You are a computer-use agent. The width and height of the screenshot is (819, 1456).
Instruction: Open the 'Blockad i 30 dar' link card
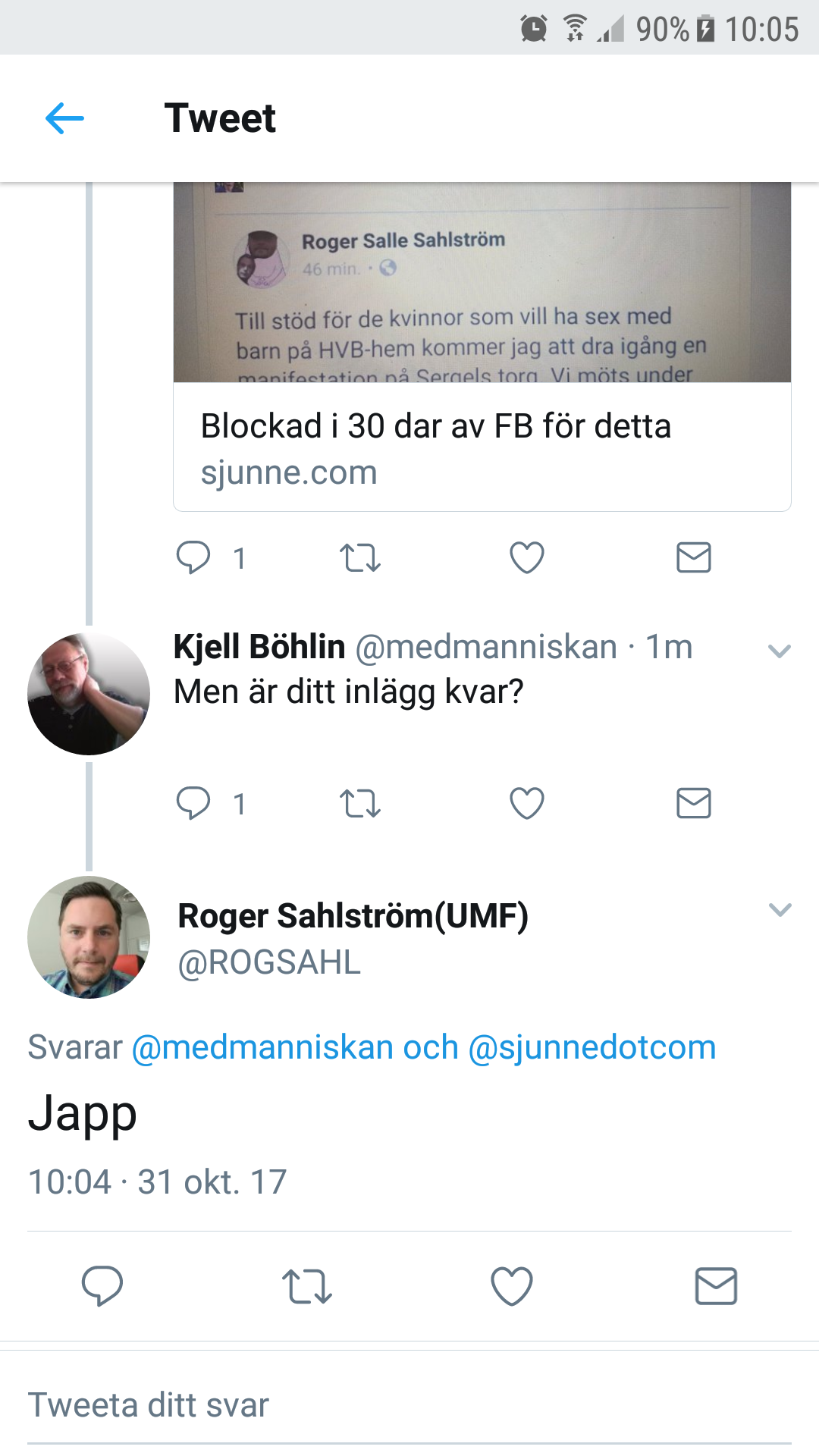click(x=482, y=447)
